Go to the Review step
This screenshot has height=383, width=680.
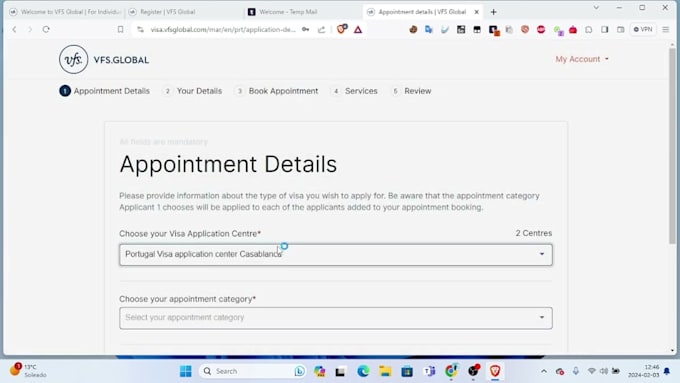point(411,91)
